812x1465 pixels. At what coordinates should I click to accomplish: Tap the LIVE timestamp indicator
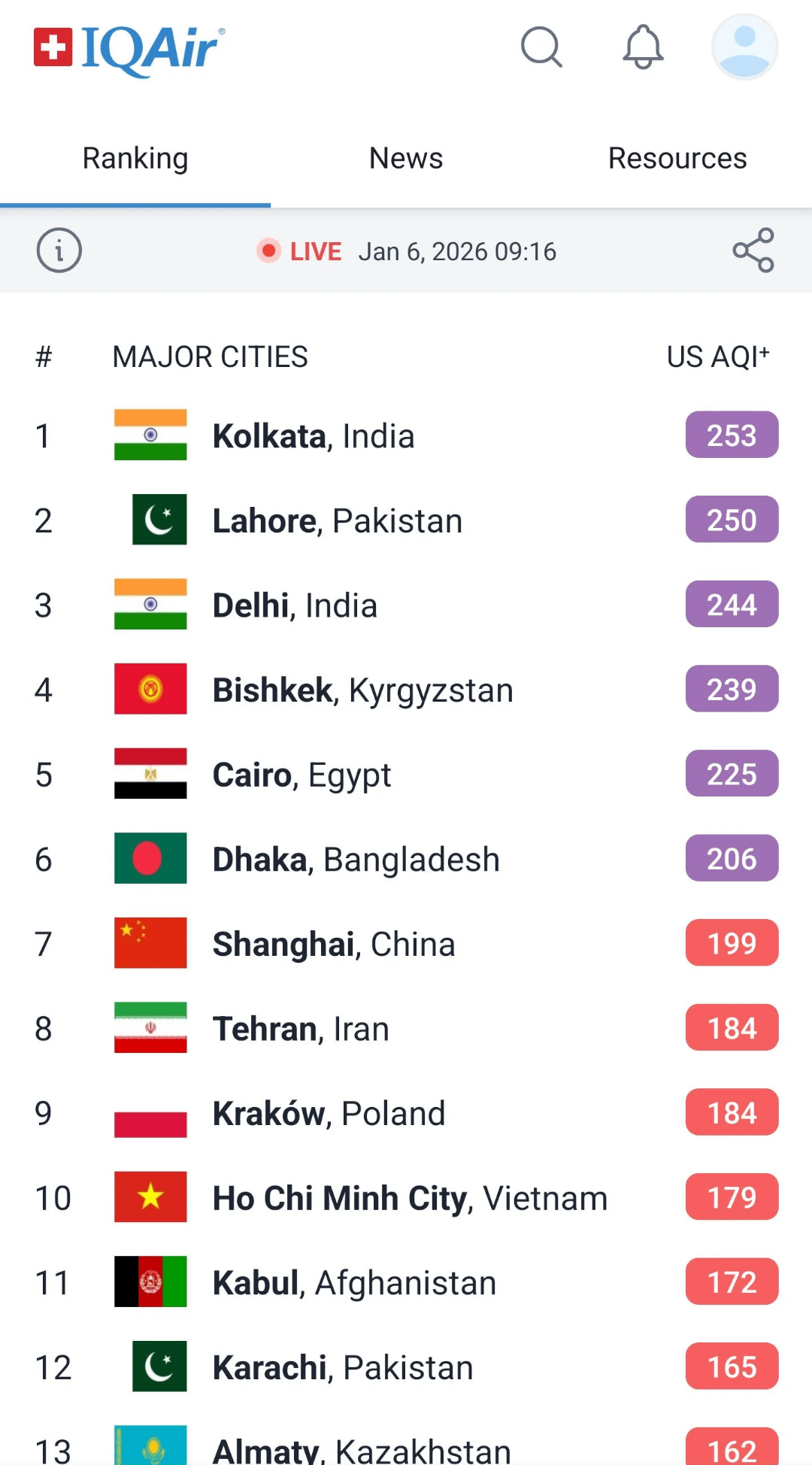point(406,251)
